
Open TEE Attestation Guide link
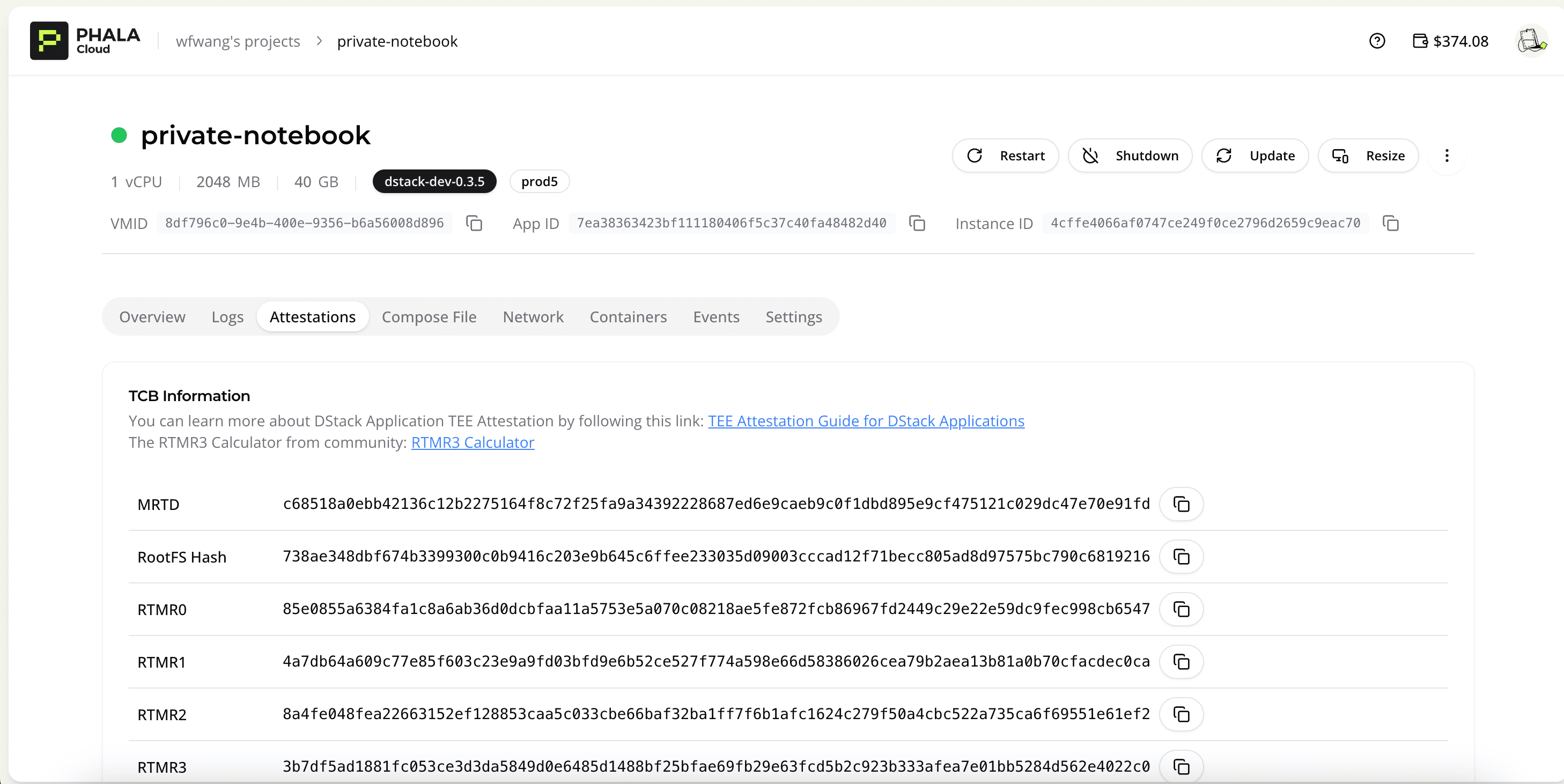866,421
